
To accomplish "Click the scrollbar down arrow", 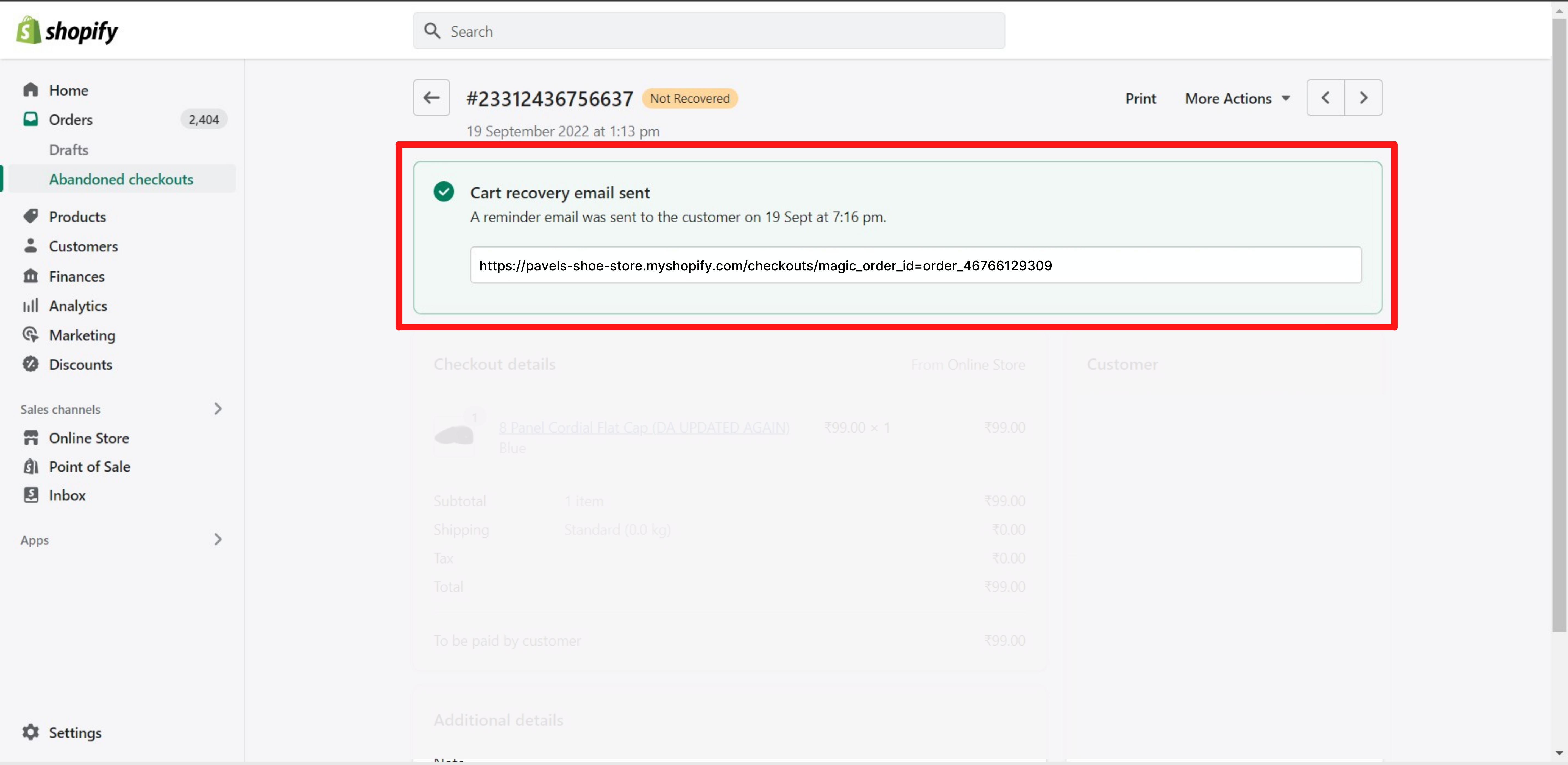I will 1559,753.
